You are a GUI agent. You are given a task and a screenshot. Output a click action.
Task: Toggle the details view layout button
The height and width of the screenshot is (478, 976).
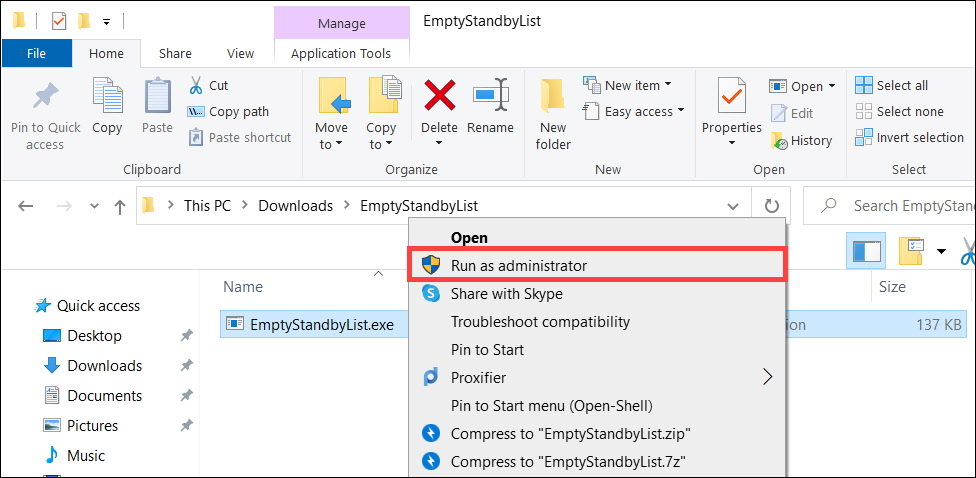[864, 251]
